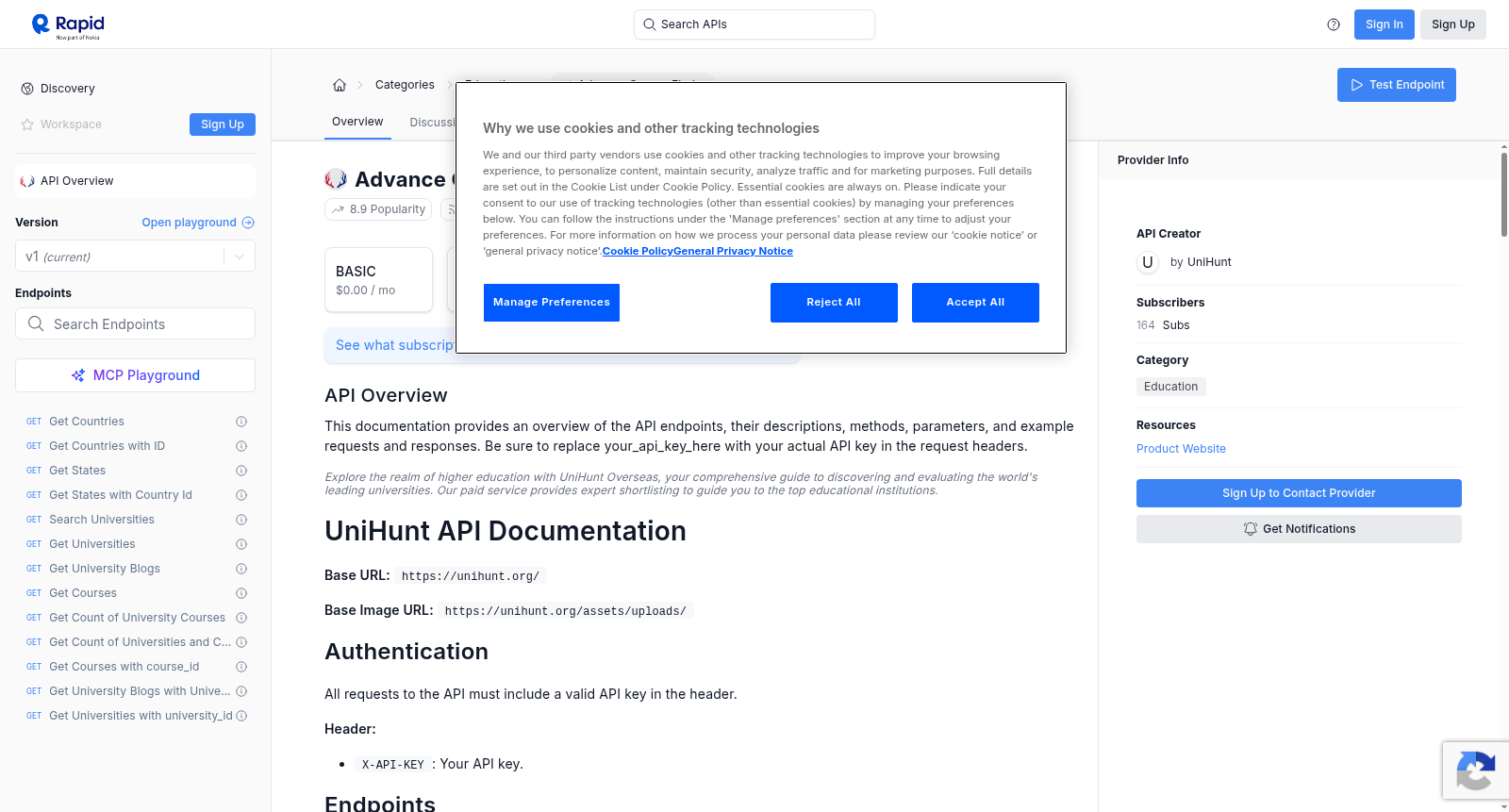
Task: Select the BASIC pricing plan card
Action: [378, 280]
